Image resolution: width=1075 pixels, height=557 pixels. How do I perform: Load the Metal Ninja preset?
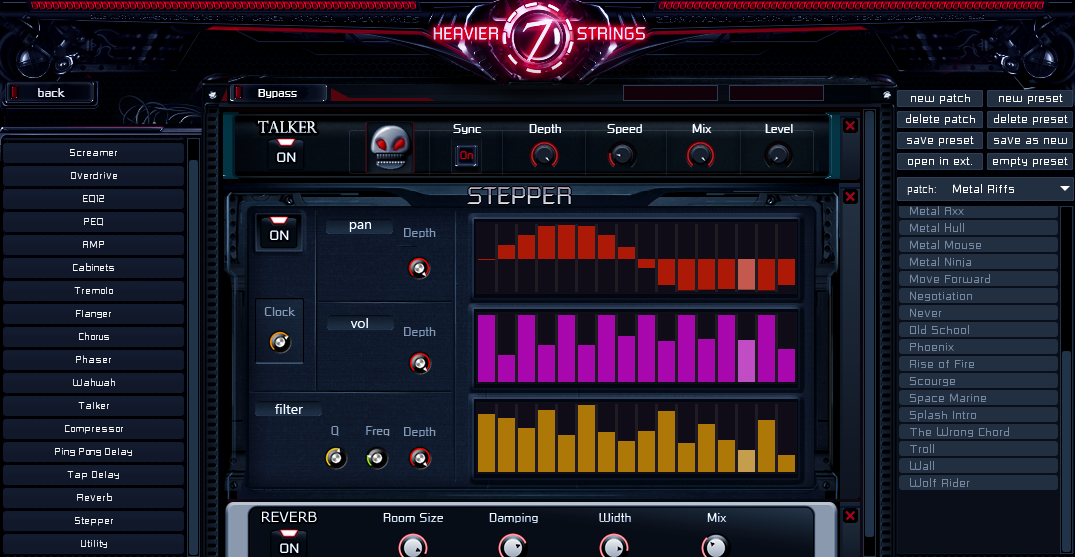point(978,262)
